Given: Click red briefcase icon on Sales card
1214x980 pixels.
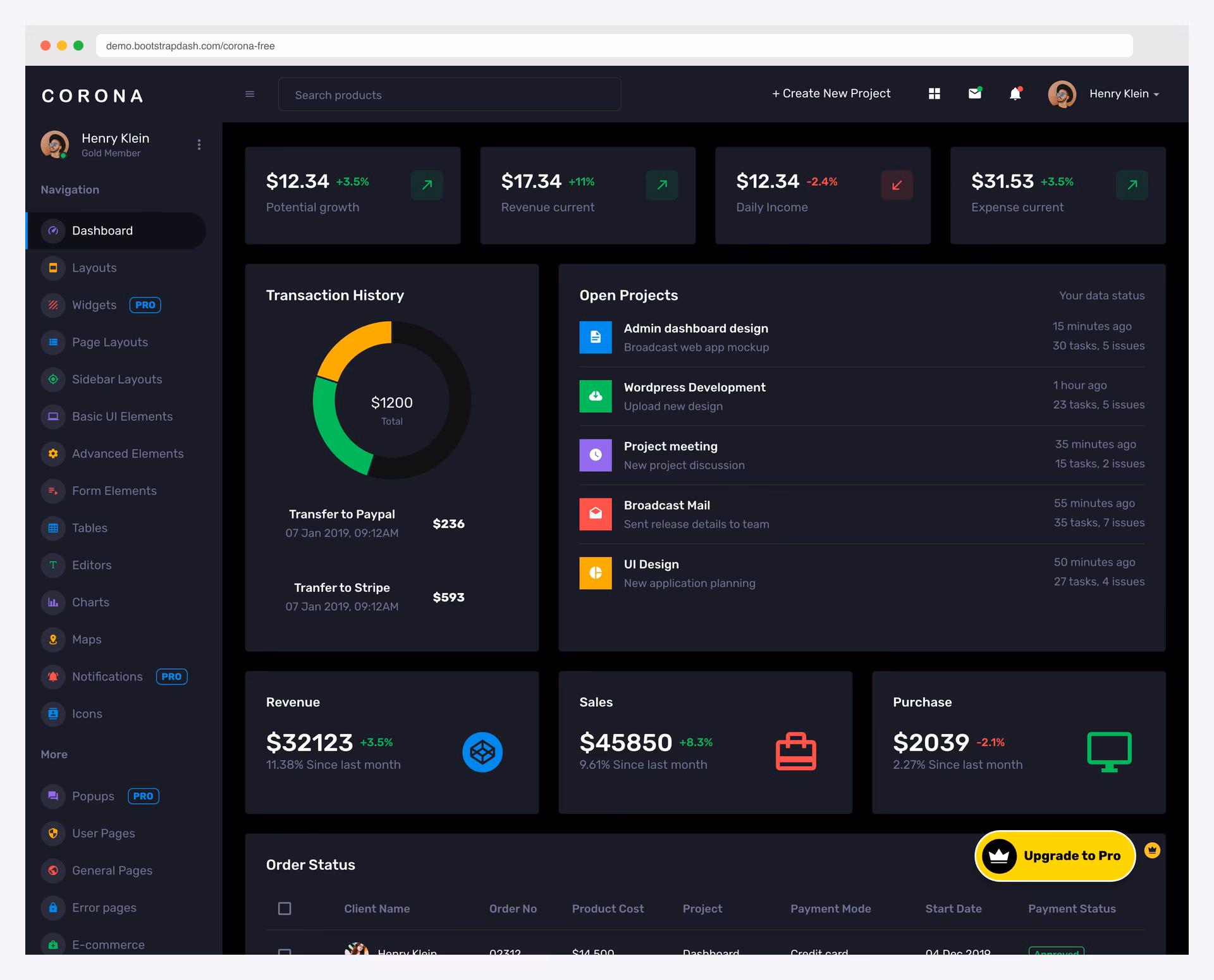Looking at the screenshot, I should [x=796, y=751].
